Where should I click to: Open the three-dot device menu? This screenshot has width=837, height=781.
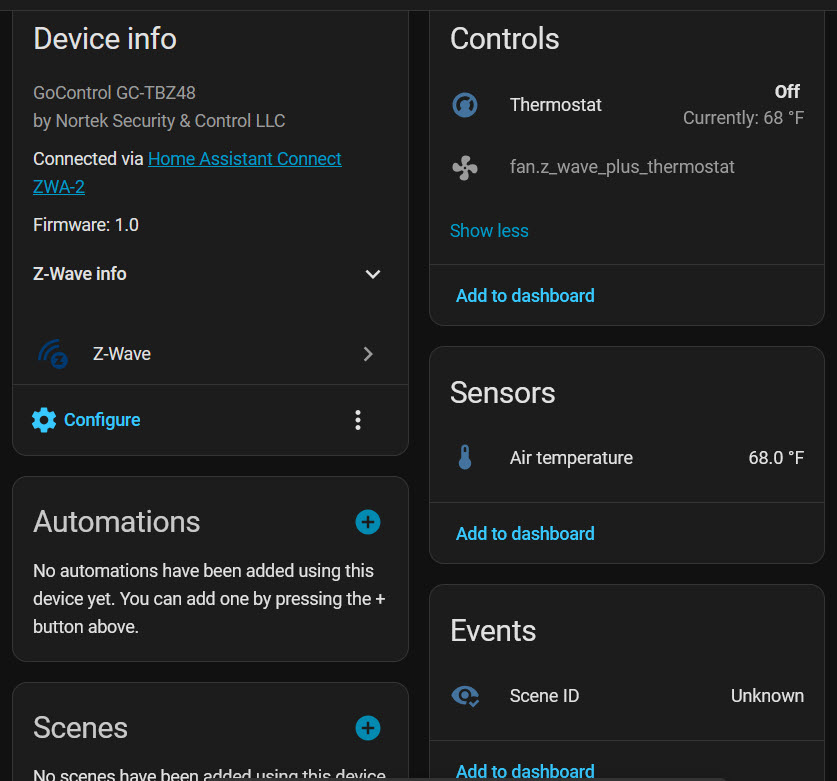358,420
